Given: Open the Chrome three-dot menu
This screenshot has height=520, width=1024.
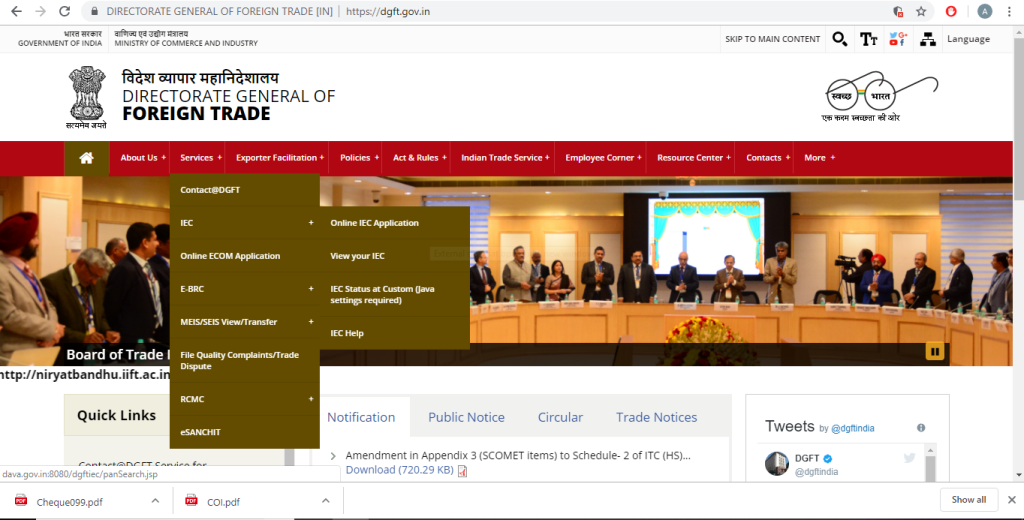Looking at the screenshot, I should tap(1009, 11).
